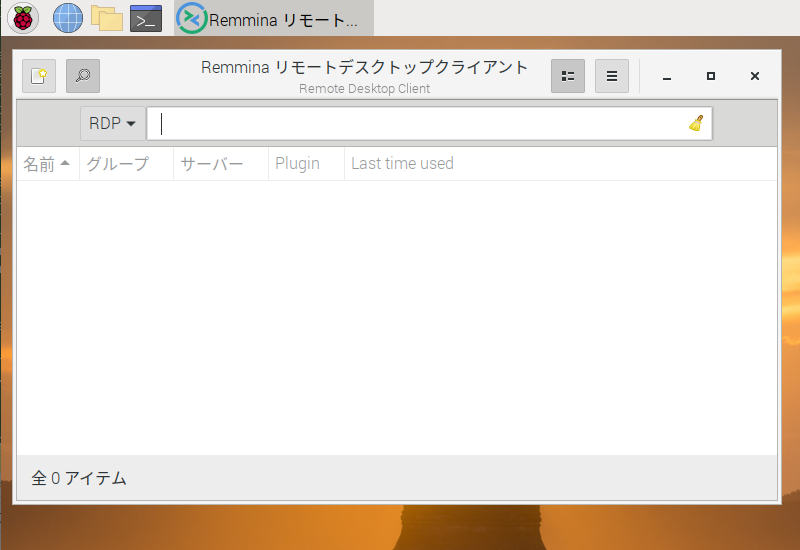Launch the web browser globe icon
The width and height of the screenshot is (800, 550).
pyautogui.click(x=68, y=18)
